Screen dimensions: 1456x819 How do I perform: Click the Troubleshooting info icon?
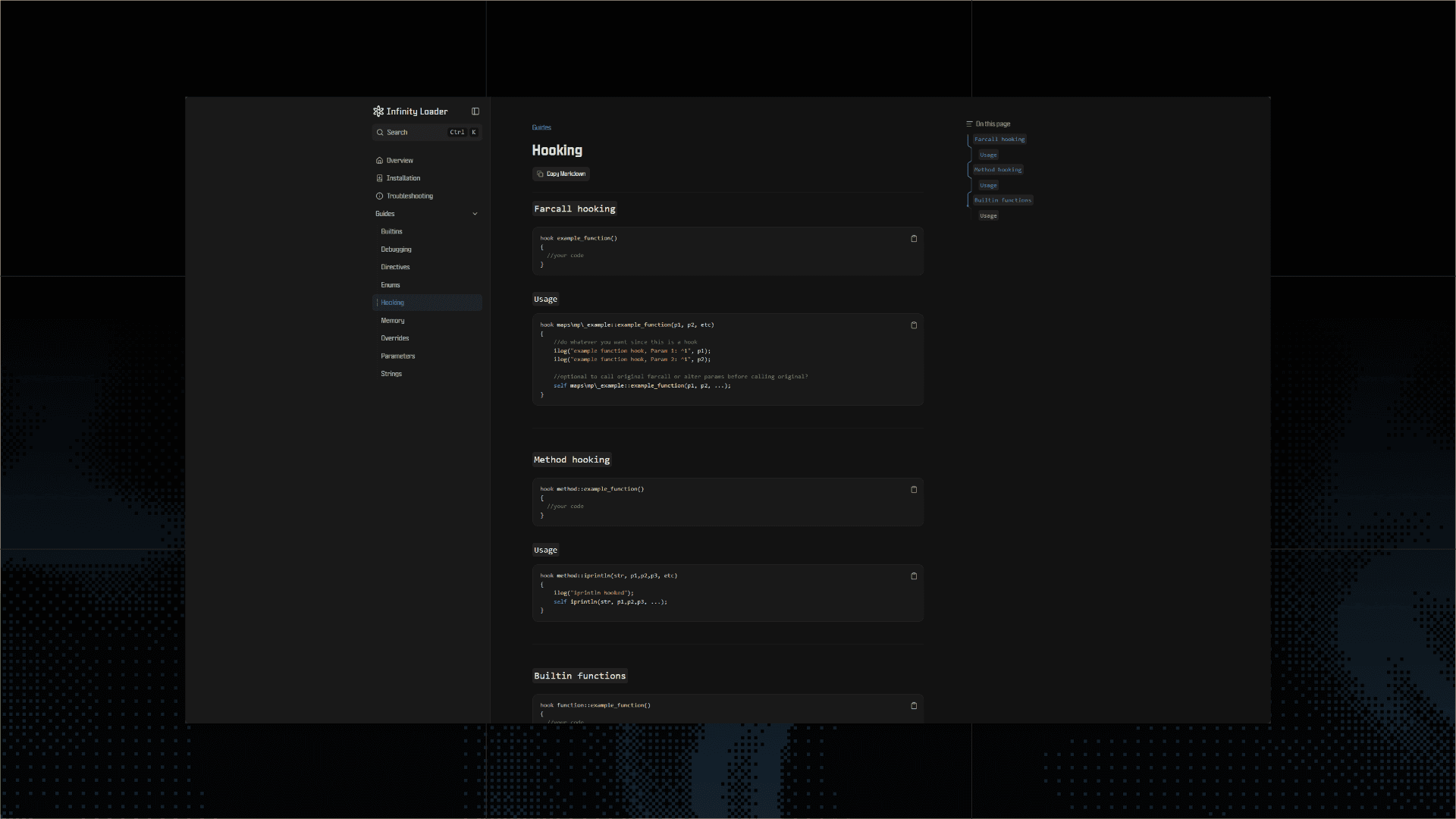coord(379,196)
